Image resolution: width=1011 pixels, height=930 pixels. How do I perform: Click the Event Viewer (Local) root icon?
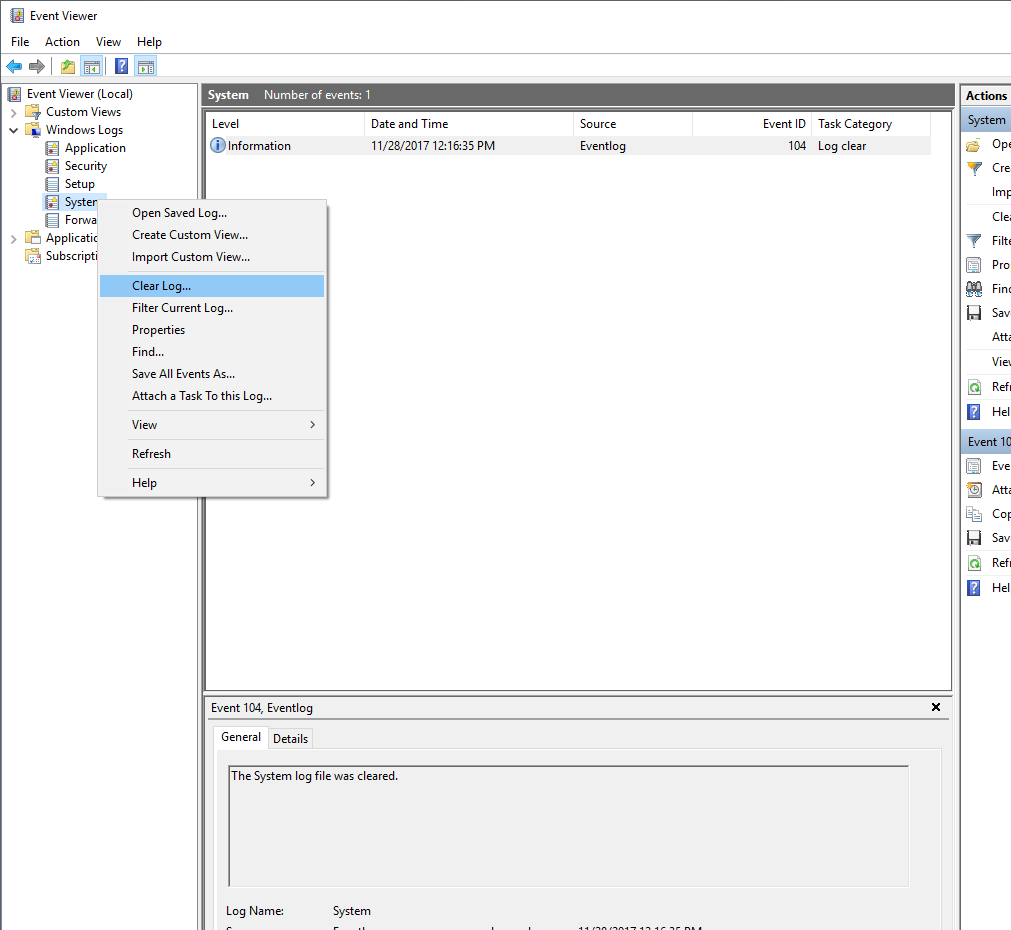15,94
